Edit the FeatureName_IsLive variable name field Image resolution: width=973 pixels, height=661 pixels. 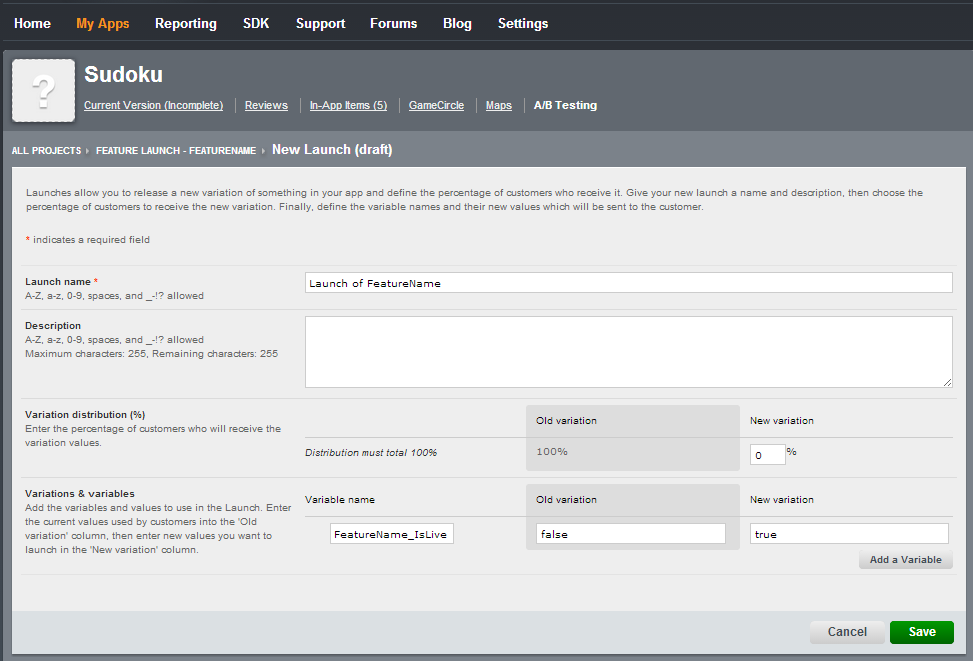391,534
